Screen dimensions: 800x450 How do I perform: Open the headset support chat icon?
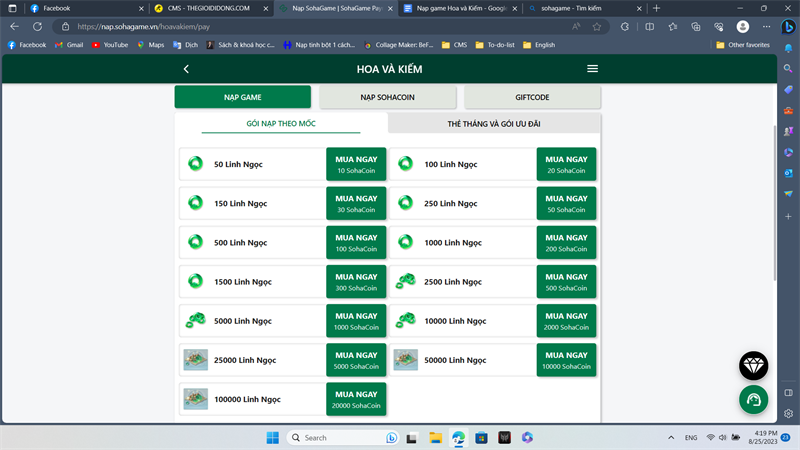coord(753,400)
